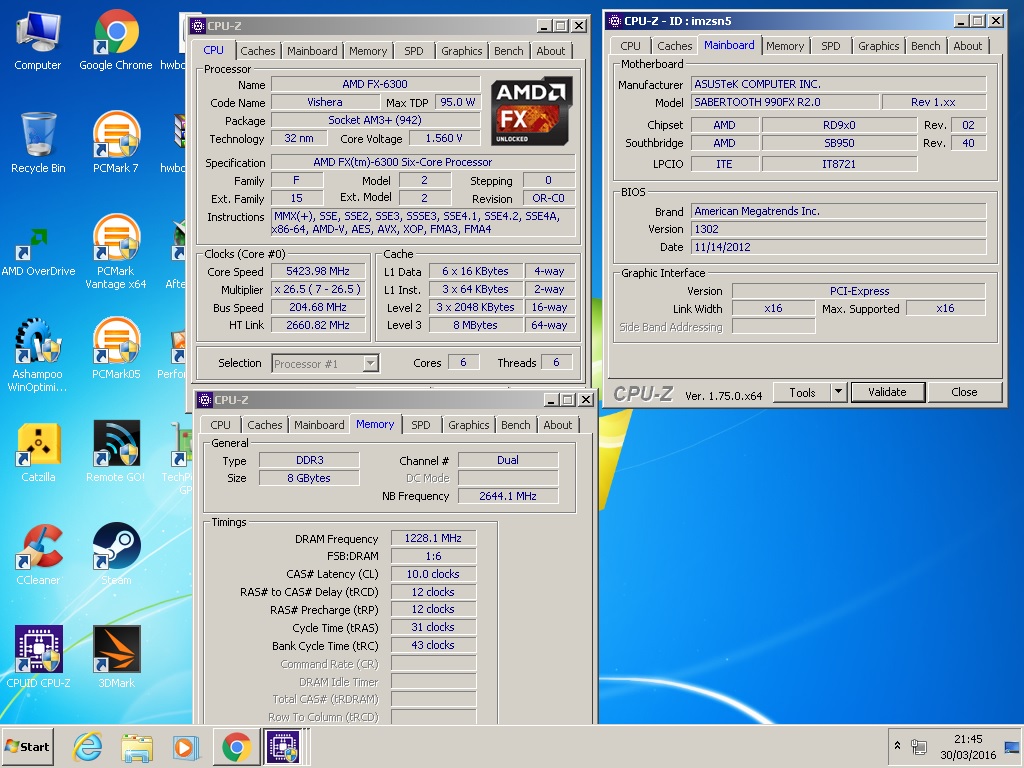Open Internet Explorer from the taskbar
Image resolution: width=1024 pixels, height=768 pixels.
click(88, 746)
